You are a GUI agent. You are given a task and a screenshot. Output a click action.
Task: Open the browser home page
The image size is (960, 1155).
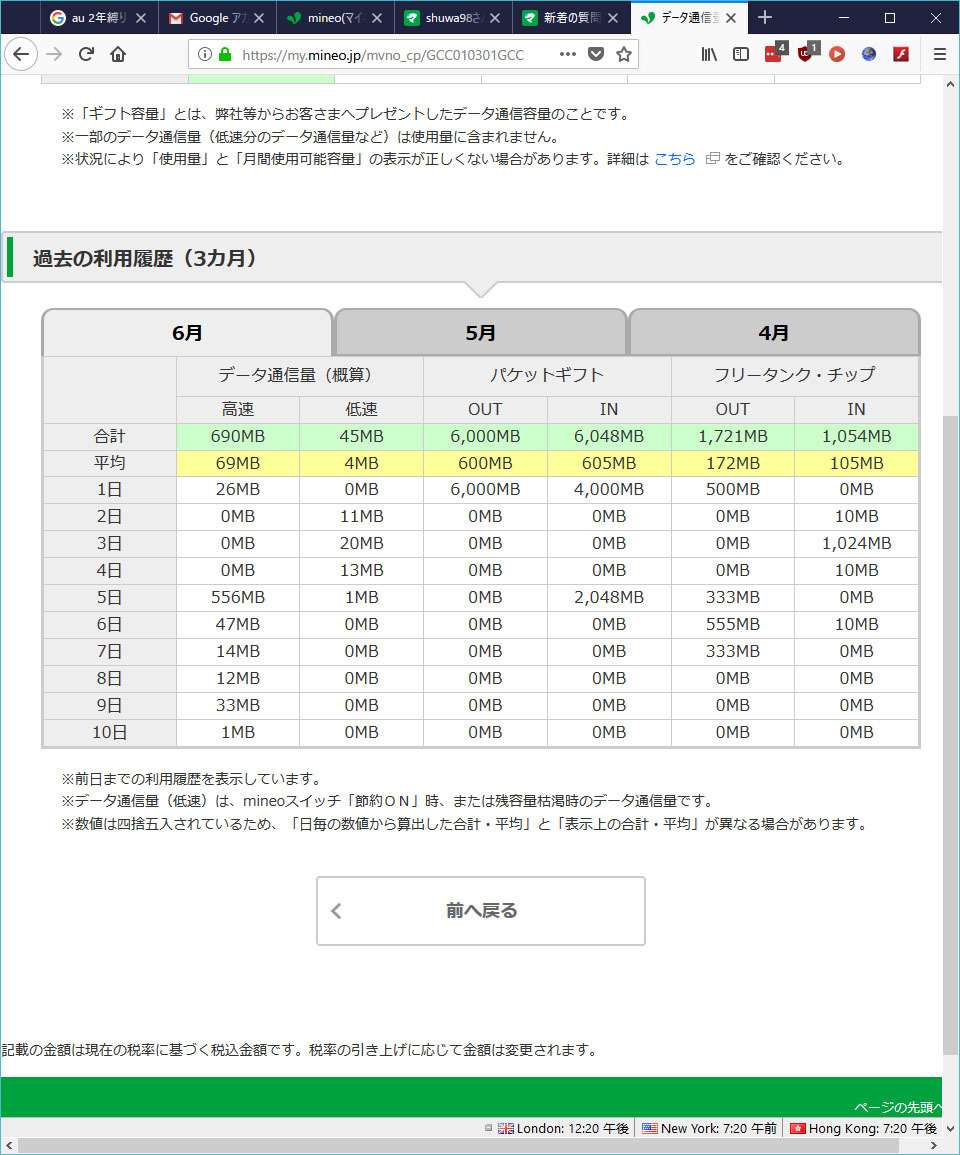coord(118,54)
